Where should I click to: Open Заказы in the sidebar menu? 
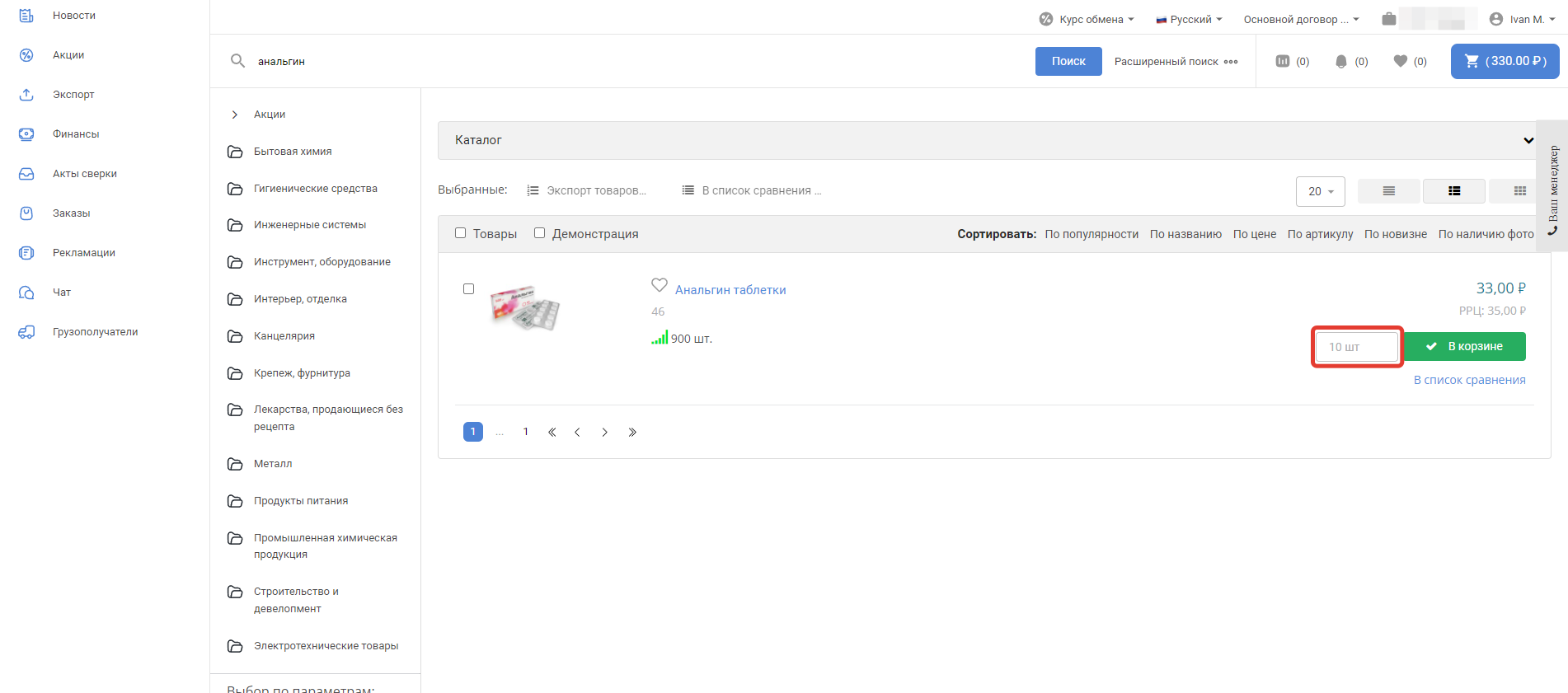(x=72, y=213)
